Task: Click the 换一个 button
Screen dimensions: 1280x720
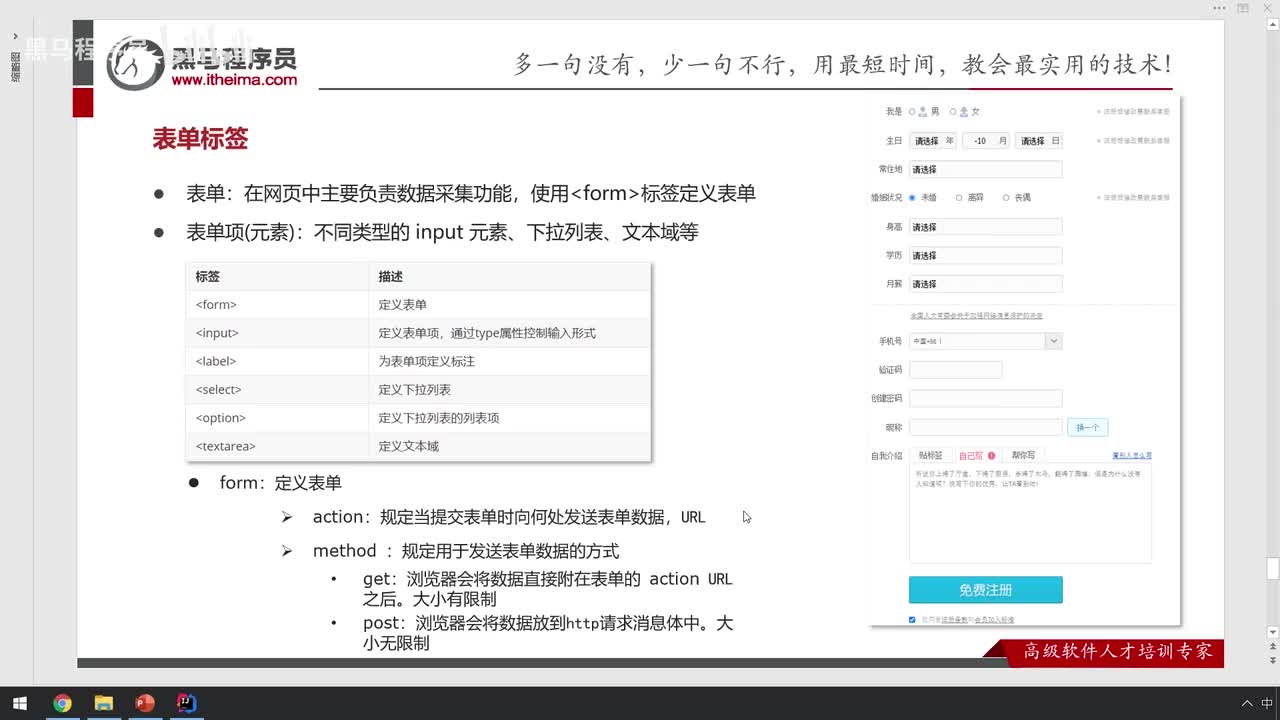Action: point(1087,427)
